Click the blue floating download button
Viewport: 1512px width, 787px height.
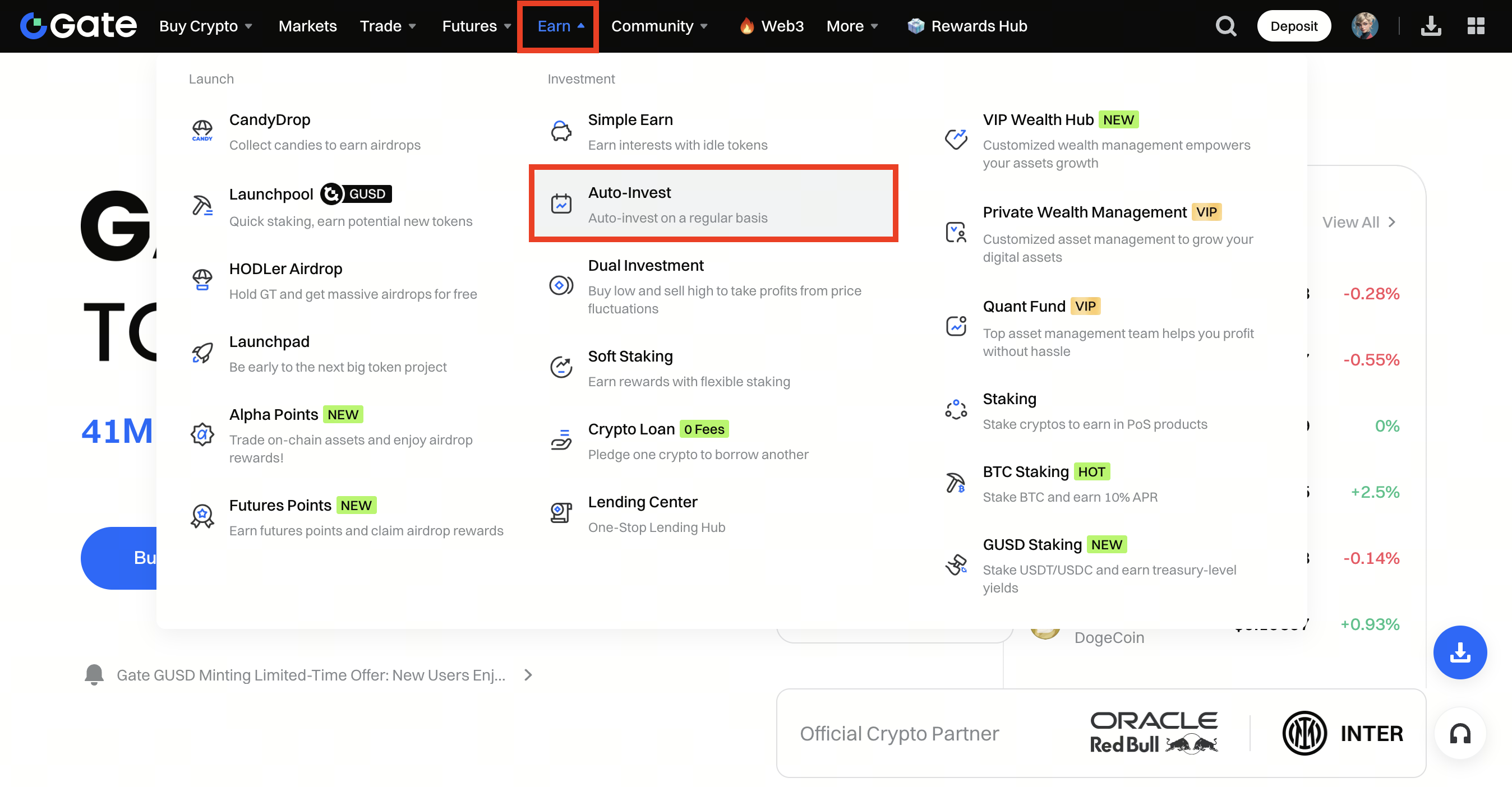coord(1459,652)
